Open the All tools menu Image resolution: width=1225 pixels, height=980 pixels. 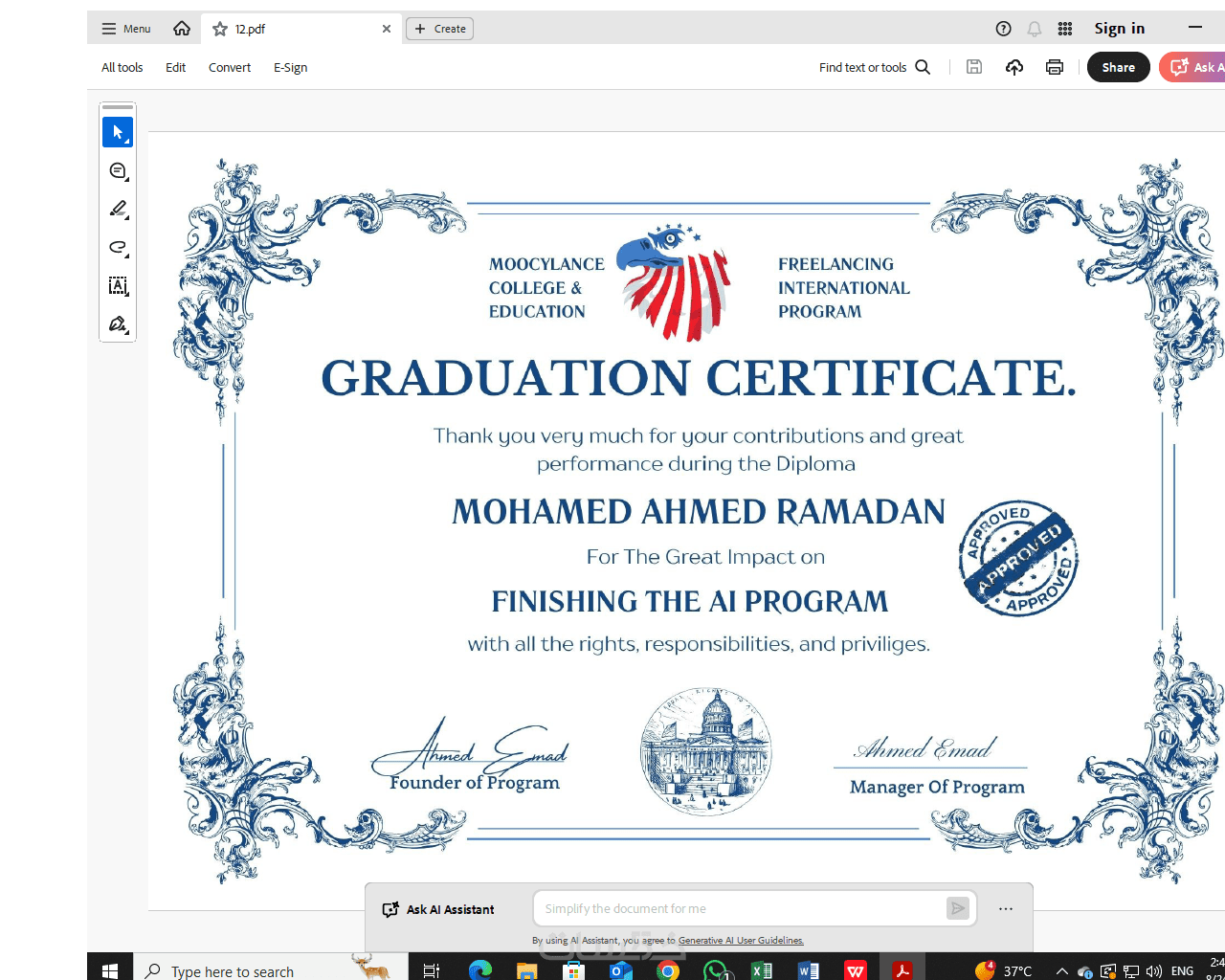(x=122, y=67)
